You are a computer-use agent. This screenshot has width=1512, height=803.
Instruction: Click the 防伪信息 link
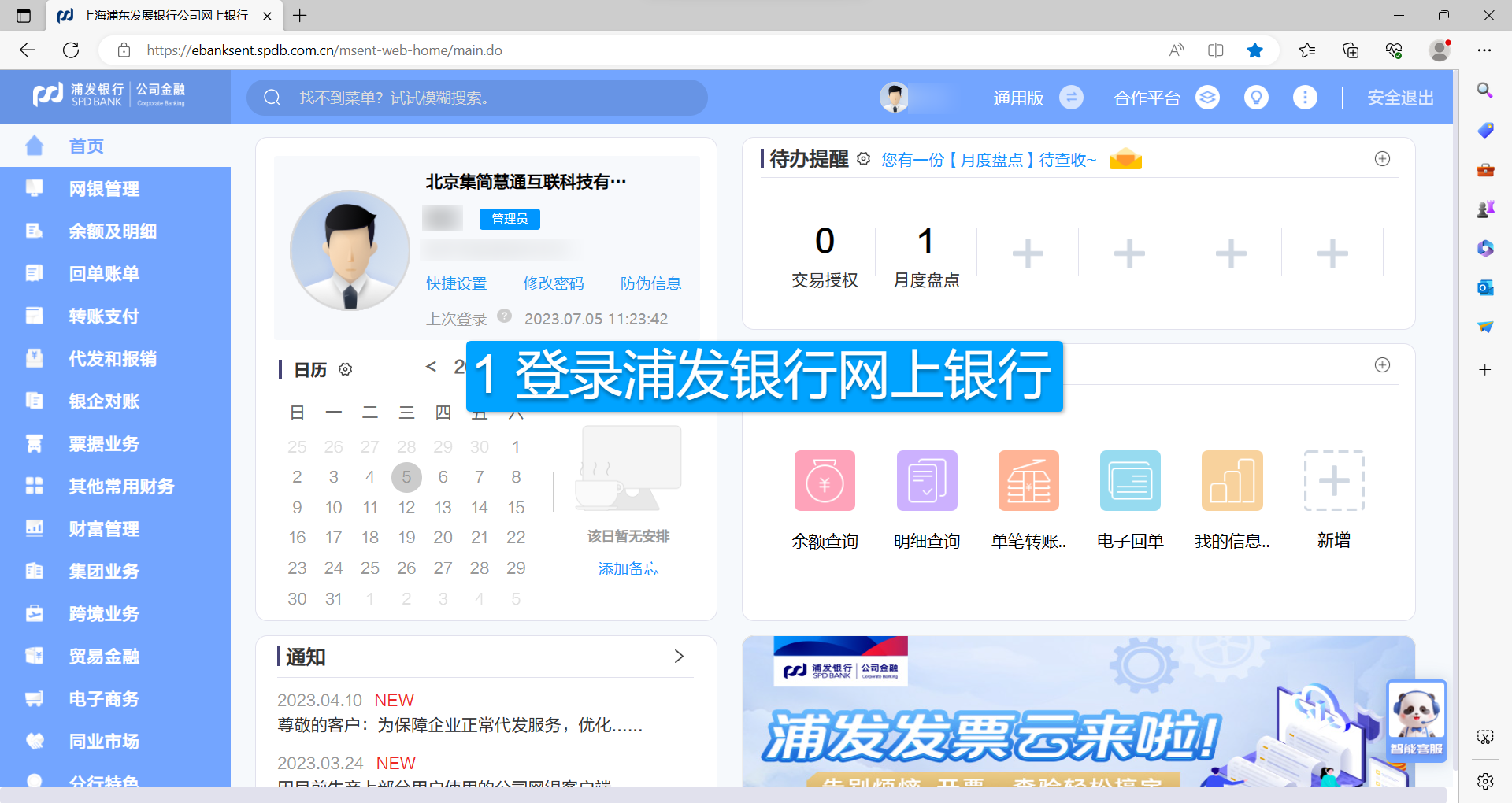click(x=650, y=283)
